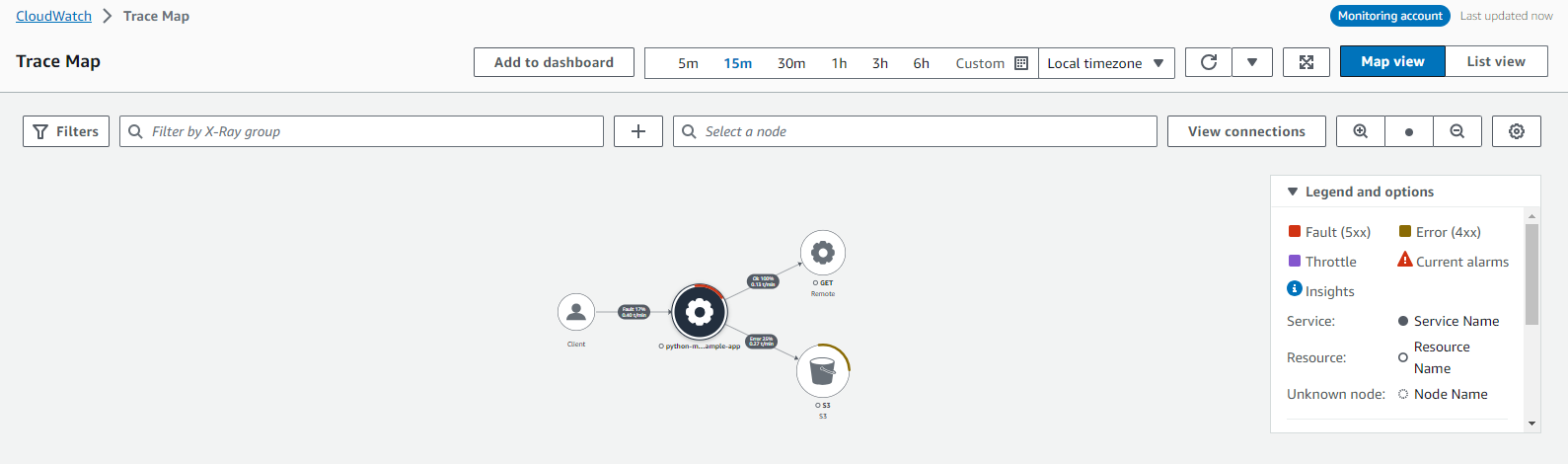This screenshot has height=464, width=1568.
Task: Click the Resource Name legend circle
Action: (x=1403, y=357)
